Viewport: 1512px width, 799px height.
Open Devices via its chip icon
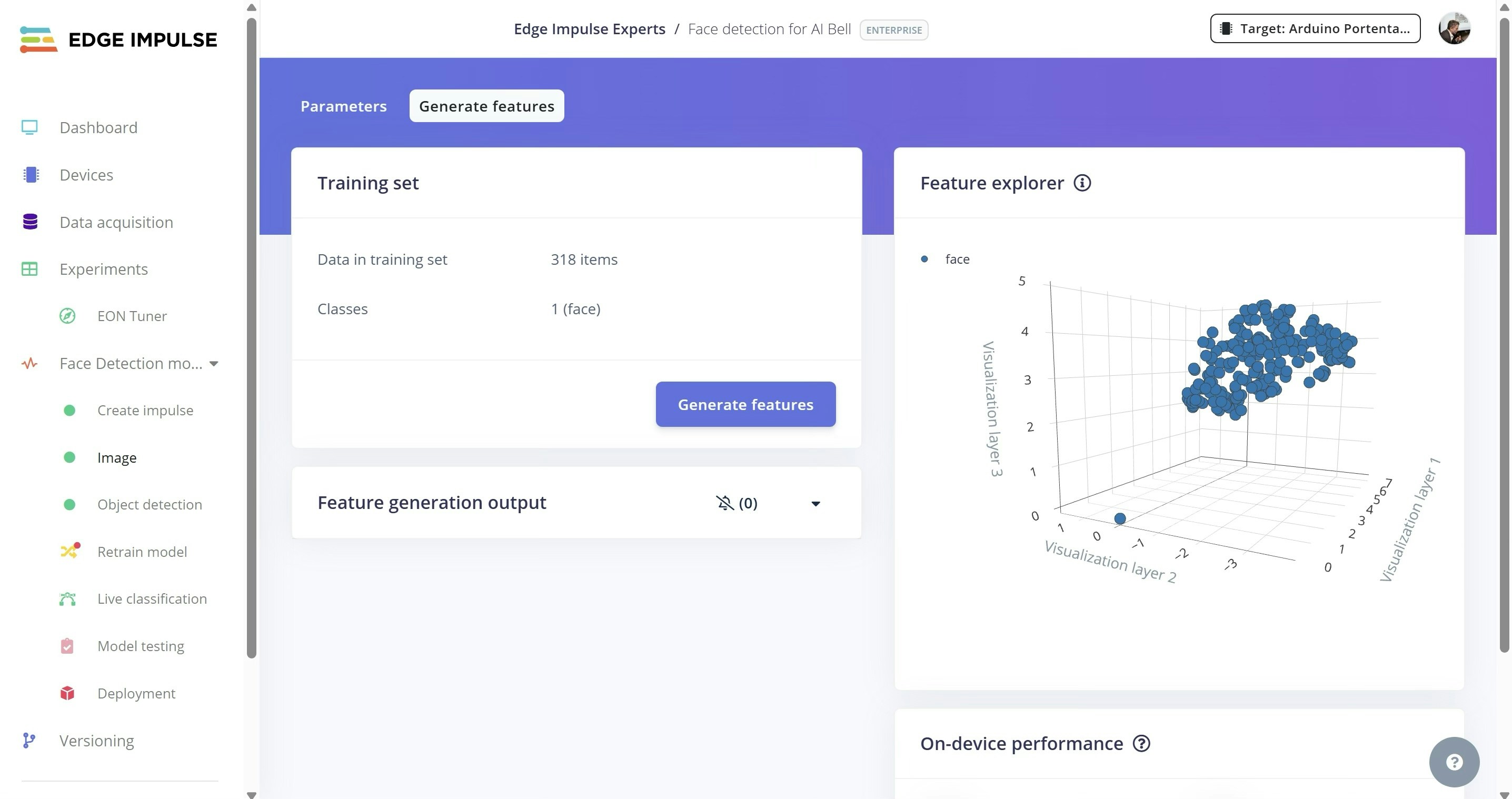click(31, 175)
